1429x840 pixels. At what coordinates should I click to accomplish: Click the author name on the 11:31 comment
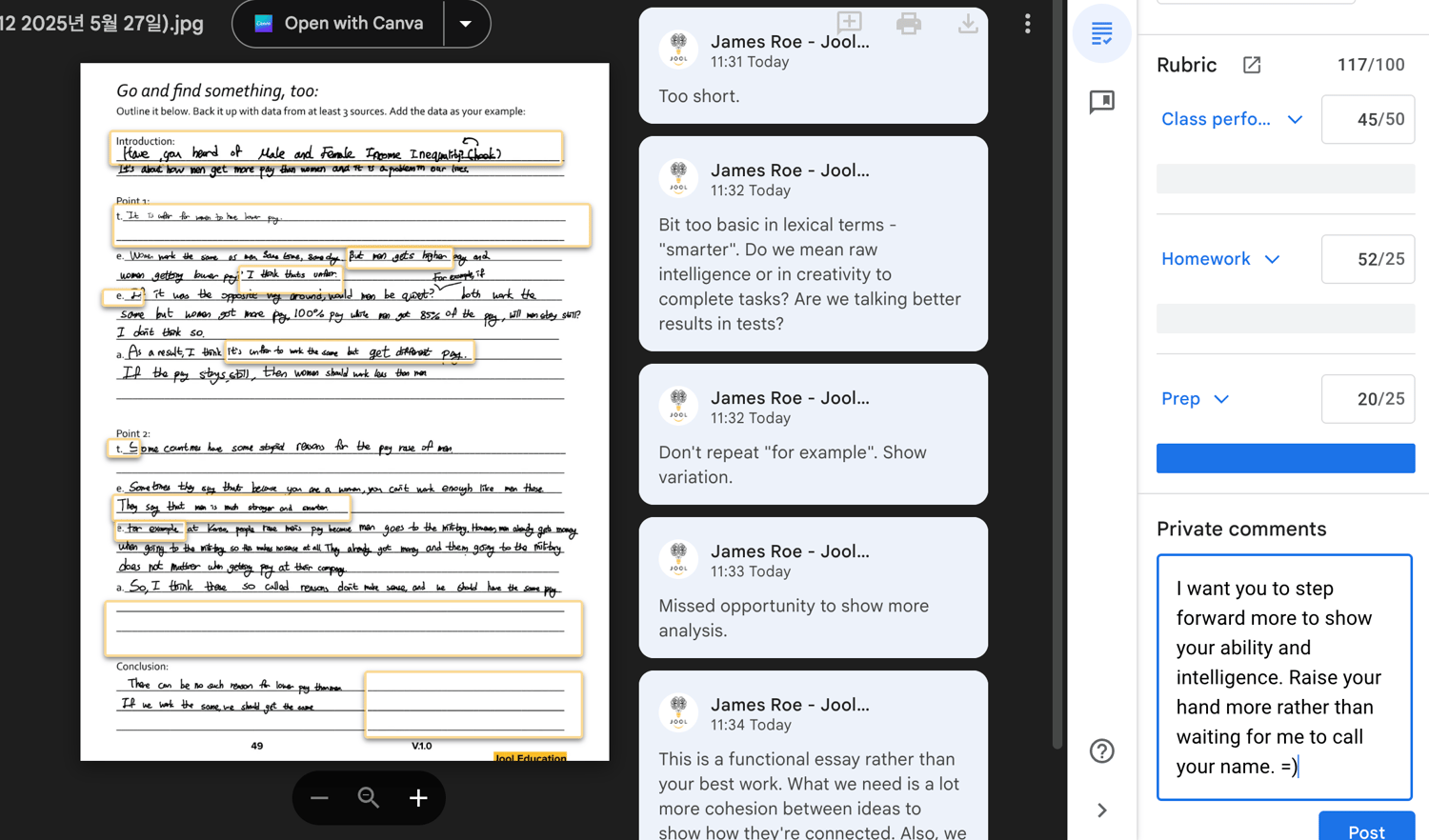coord(790,42)
